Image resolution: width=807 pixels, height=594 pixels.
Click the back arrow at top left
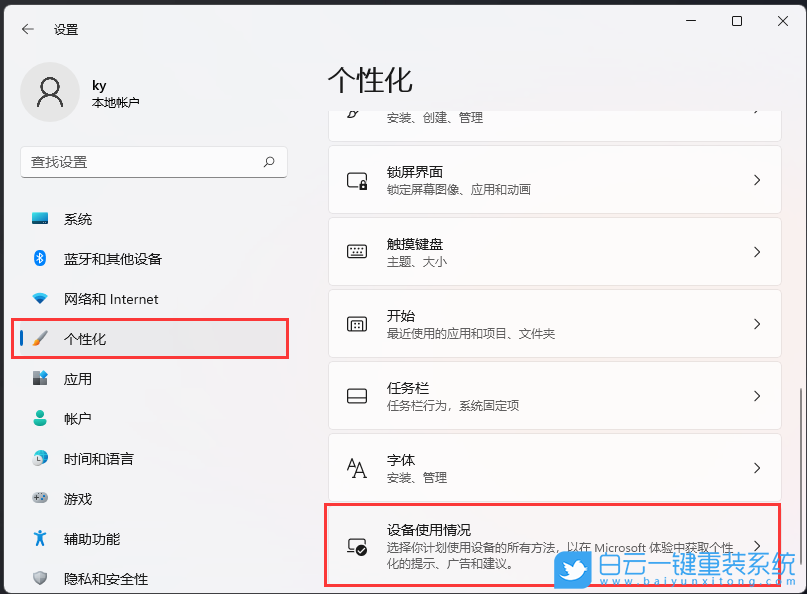click(x=27, y=28)
